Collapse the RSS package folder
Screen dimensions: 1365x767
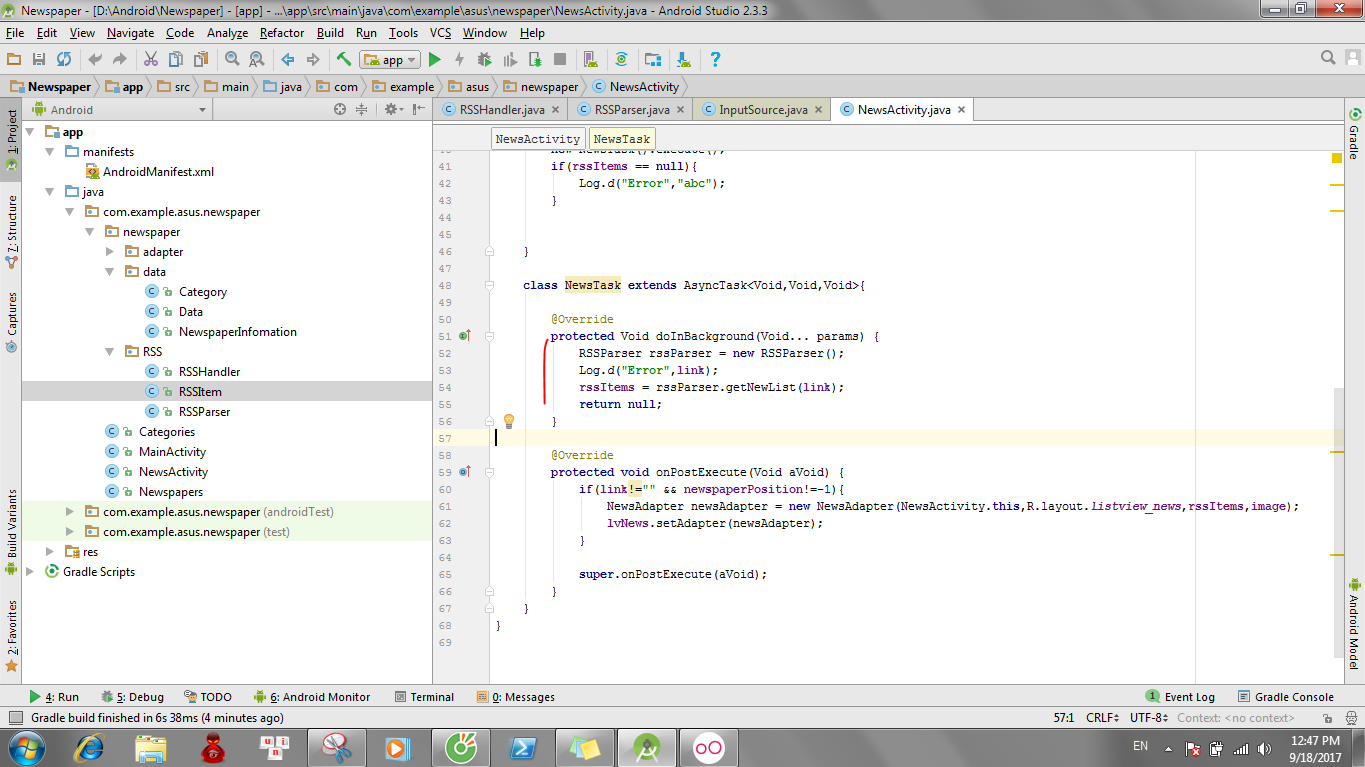point(111,352)
